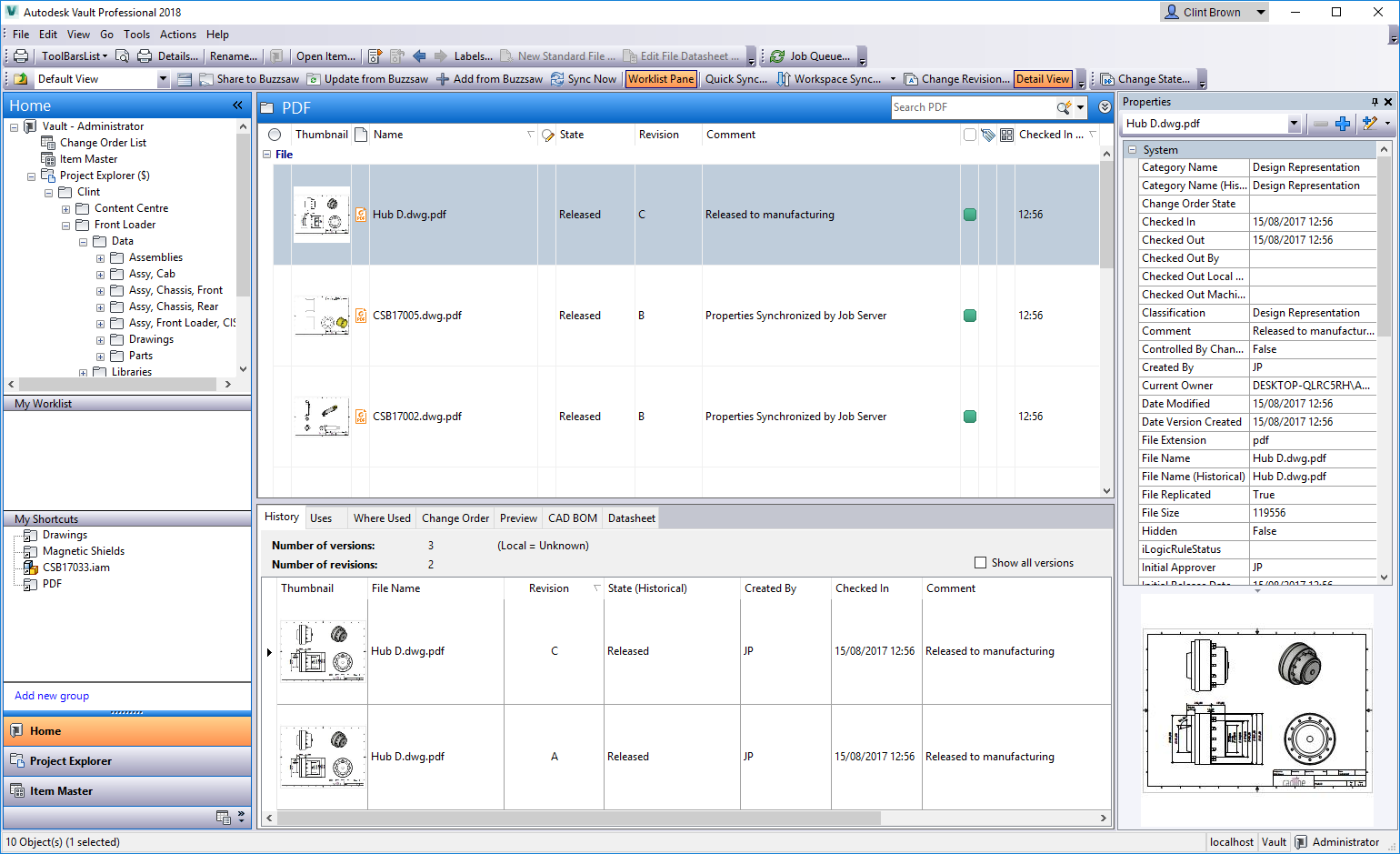Image resolution: width=1400 pixels, height=854 pixels.
Task: Click the edit properties pencil icon
Action: 1370,124
